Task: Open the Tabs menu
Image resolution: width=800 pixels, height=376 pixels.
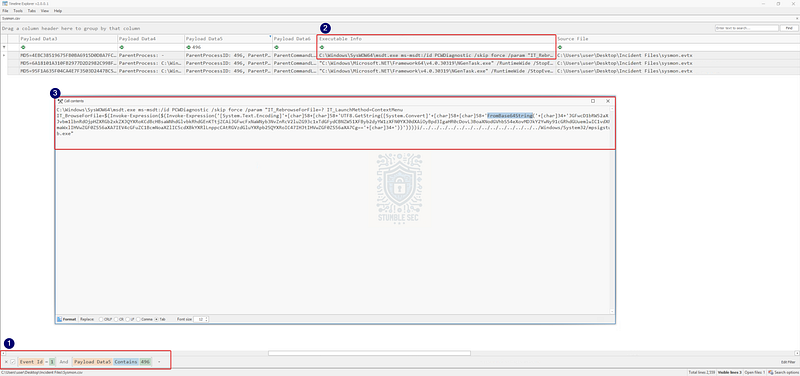Action: (x=32, y=11)
